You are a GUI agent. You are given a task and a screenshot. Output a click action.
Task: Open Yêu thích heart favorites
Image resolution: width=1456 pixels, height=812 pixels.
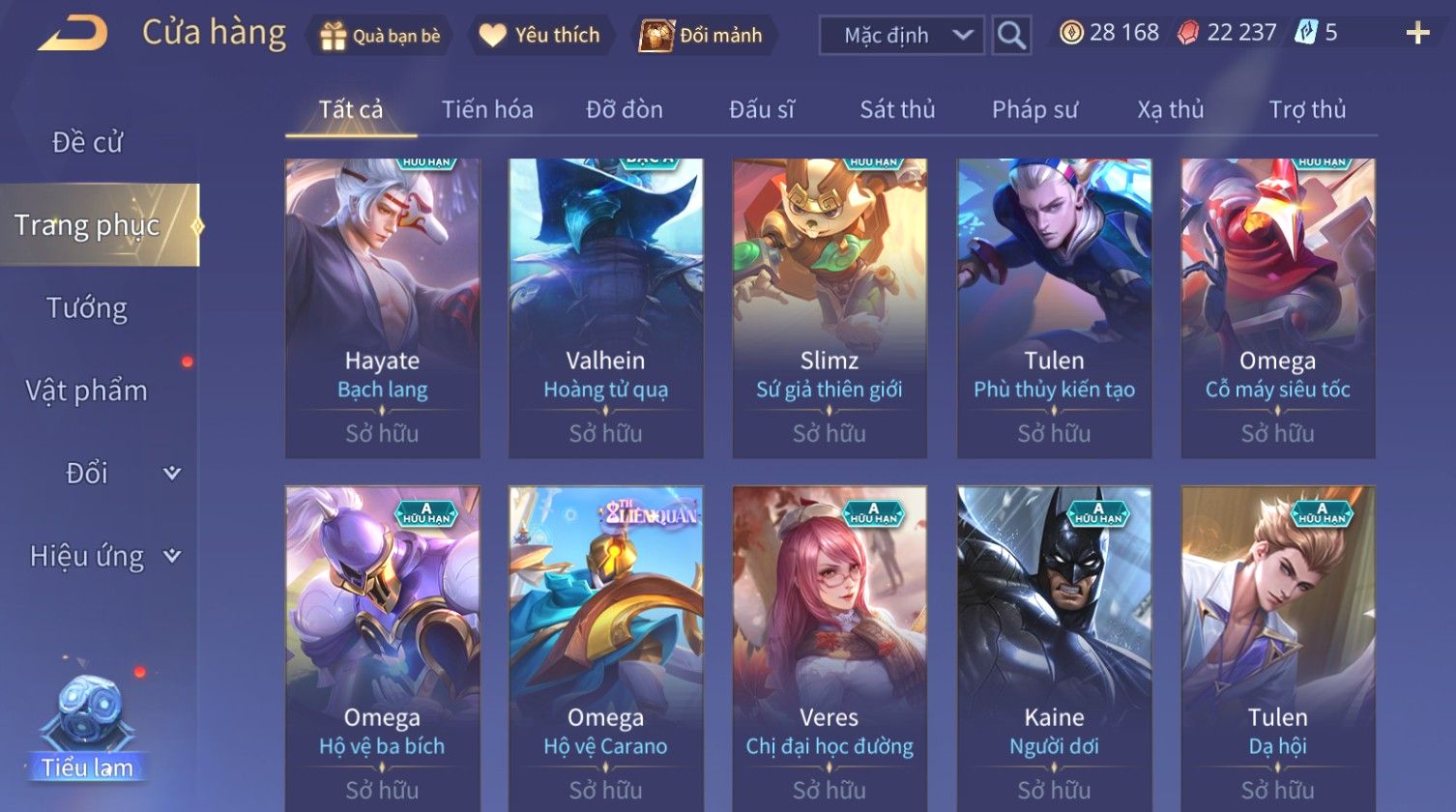pos(492,36)
